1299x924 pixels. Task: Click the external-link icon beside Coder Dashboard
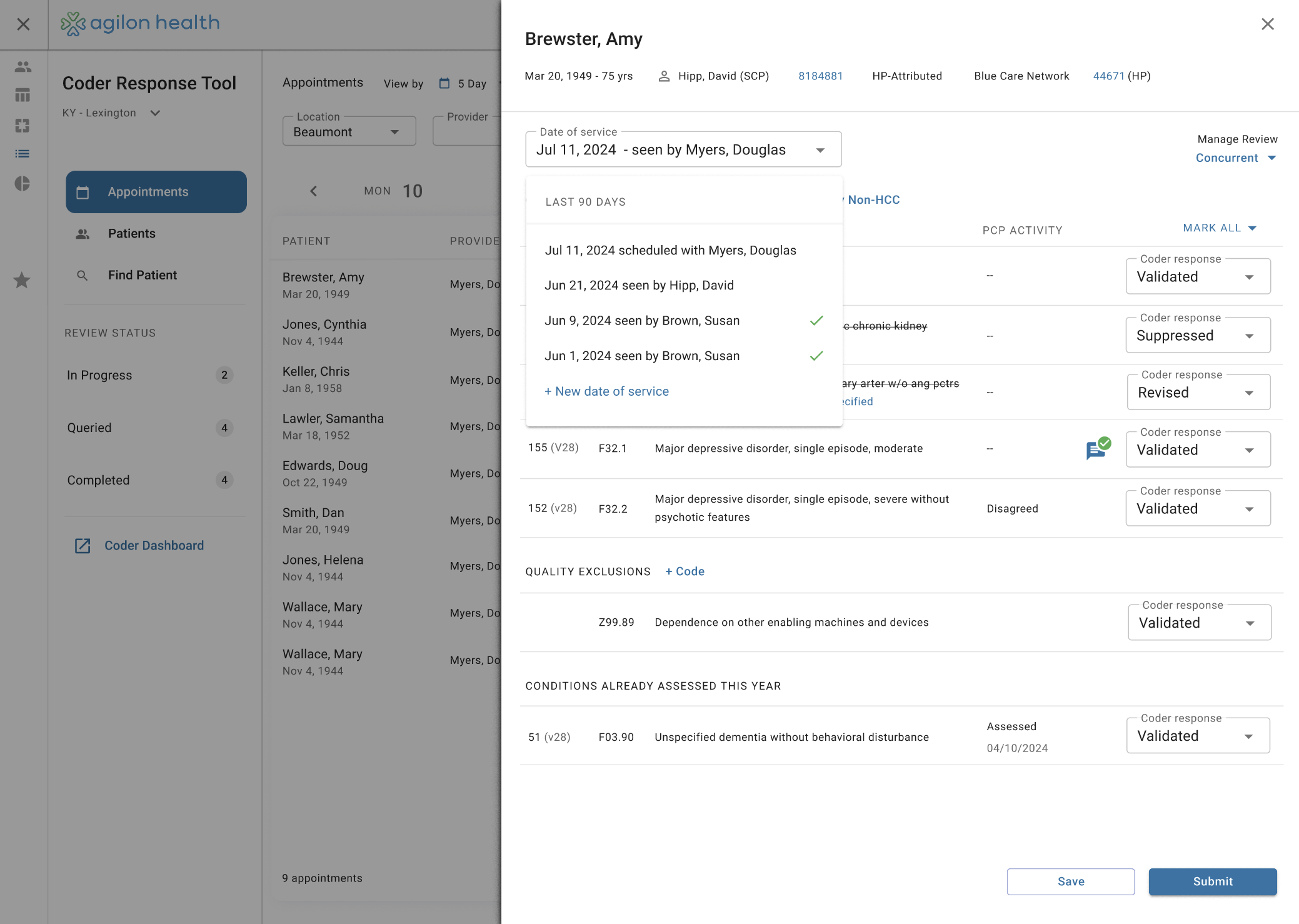click(83, 546)
